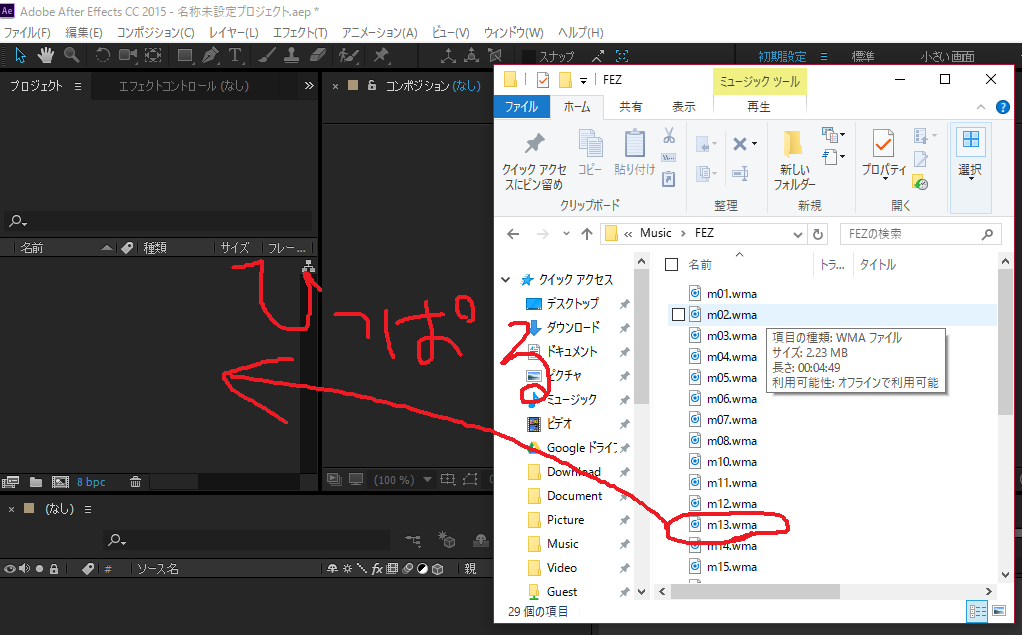Open the Project panel menu

[x=78, y=86]
